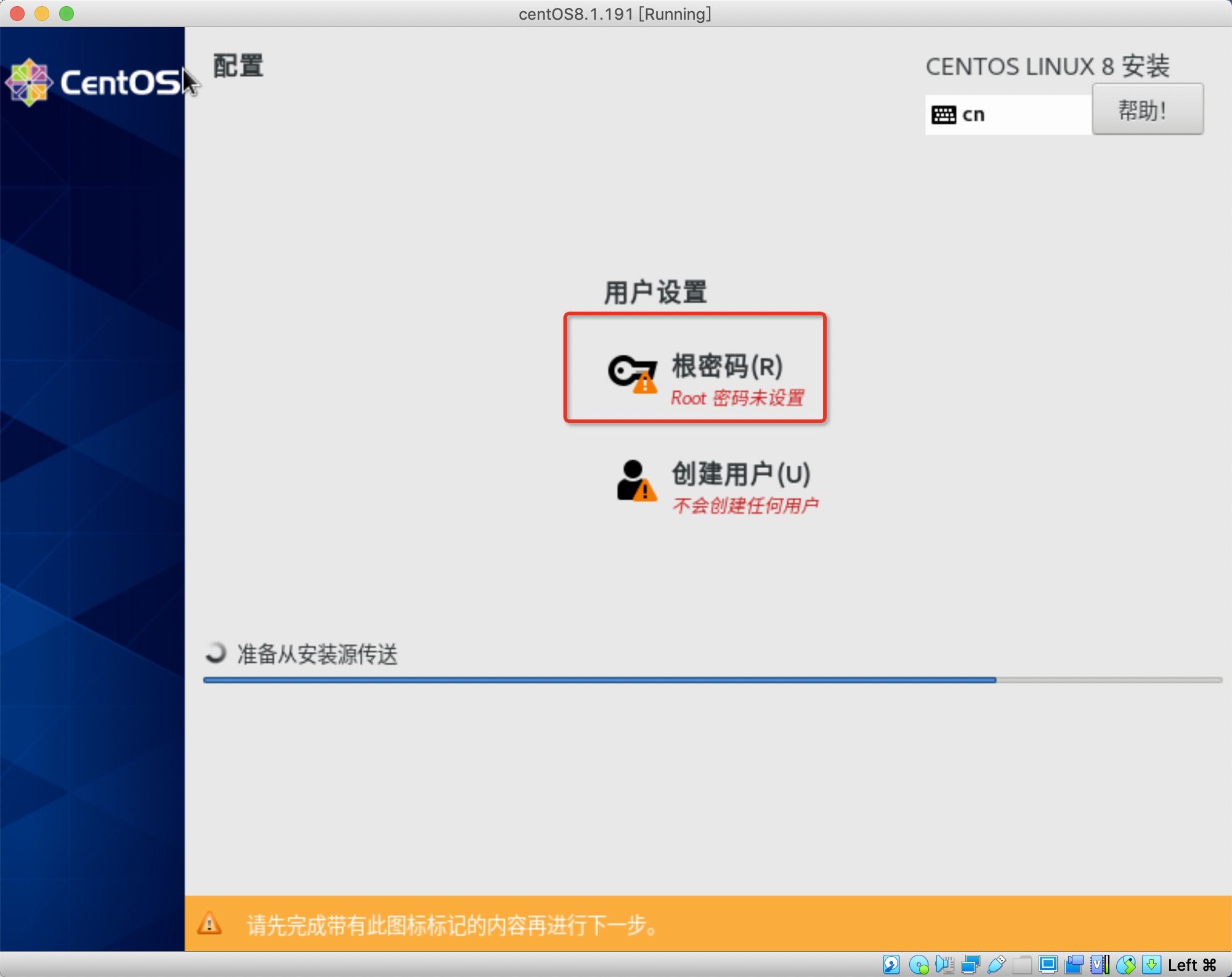Click the VirtualBox mouse integration status icon
The image size is (1232, 977).
pos(1125,964)
